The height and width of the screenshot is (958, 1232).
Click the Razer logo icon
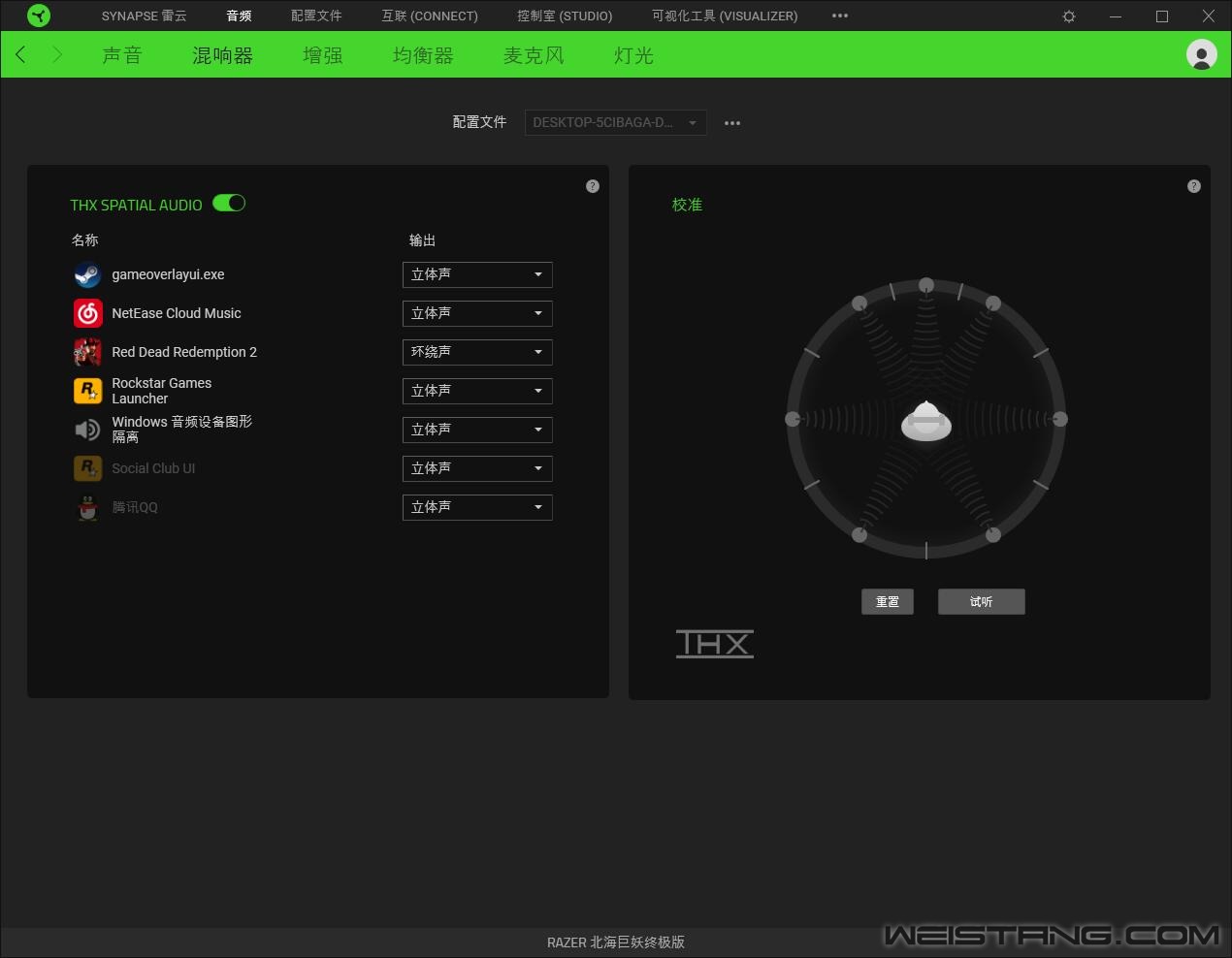(x=39, y=16)
